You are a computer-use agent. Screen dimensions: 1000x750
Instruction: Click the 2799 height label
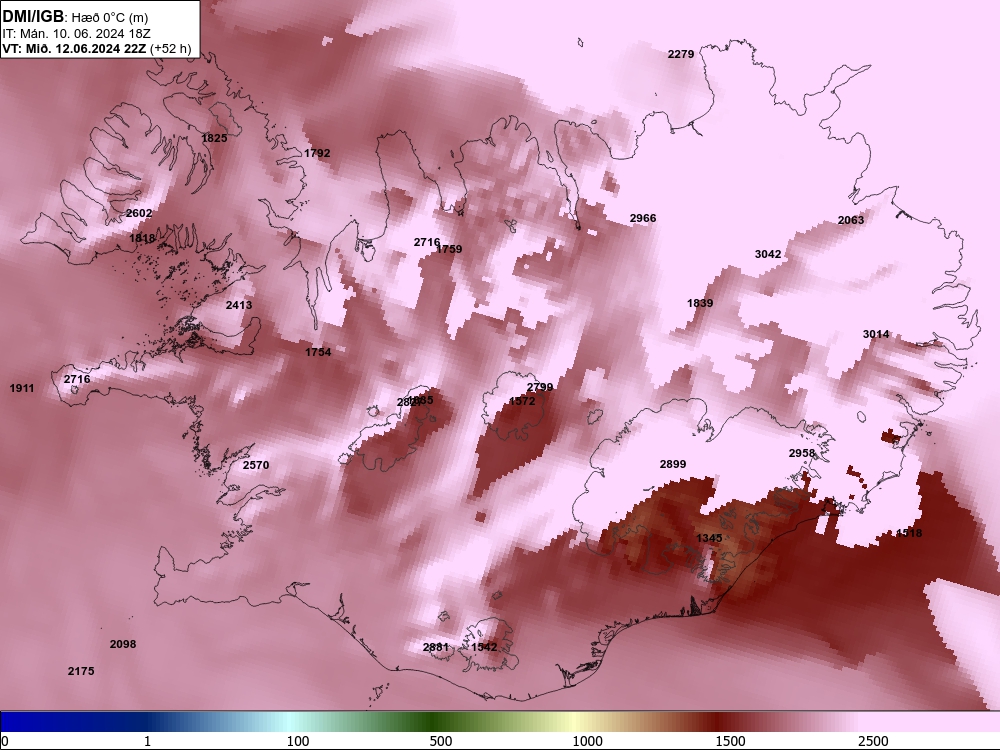click(540, 387)
